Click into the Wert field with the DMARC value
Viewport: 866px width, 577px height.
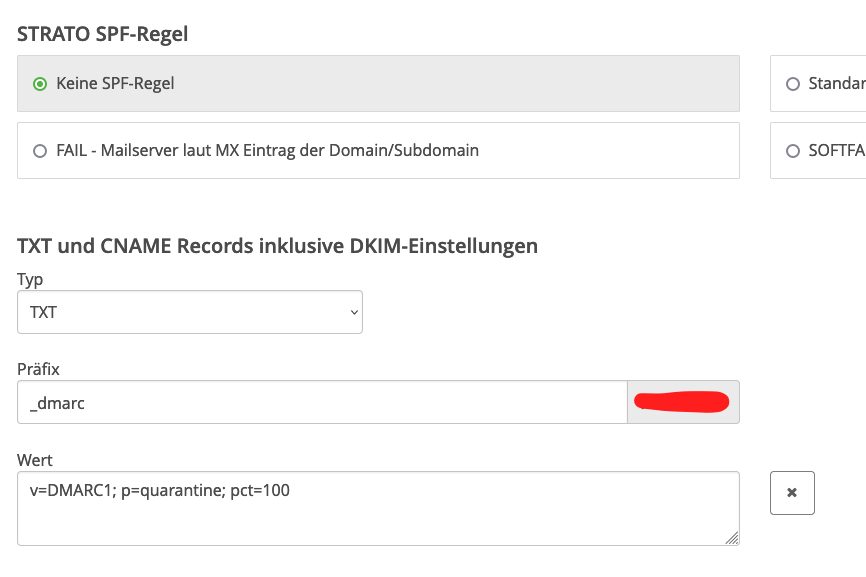coord(378,509)
